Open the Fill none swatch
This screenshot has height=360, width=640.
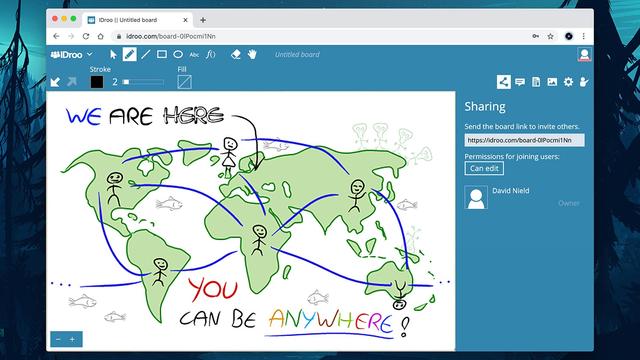(x=184, y=82)
